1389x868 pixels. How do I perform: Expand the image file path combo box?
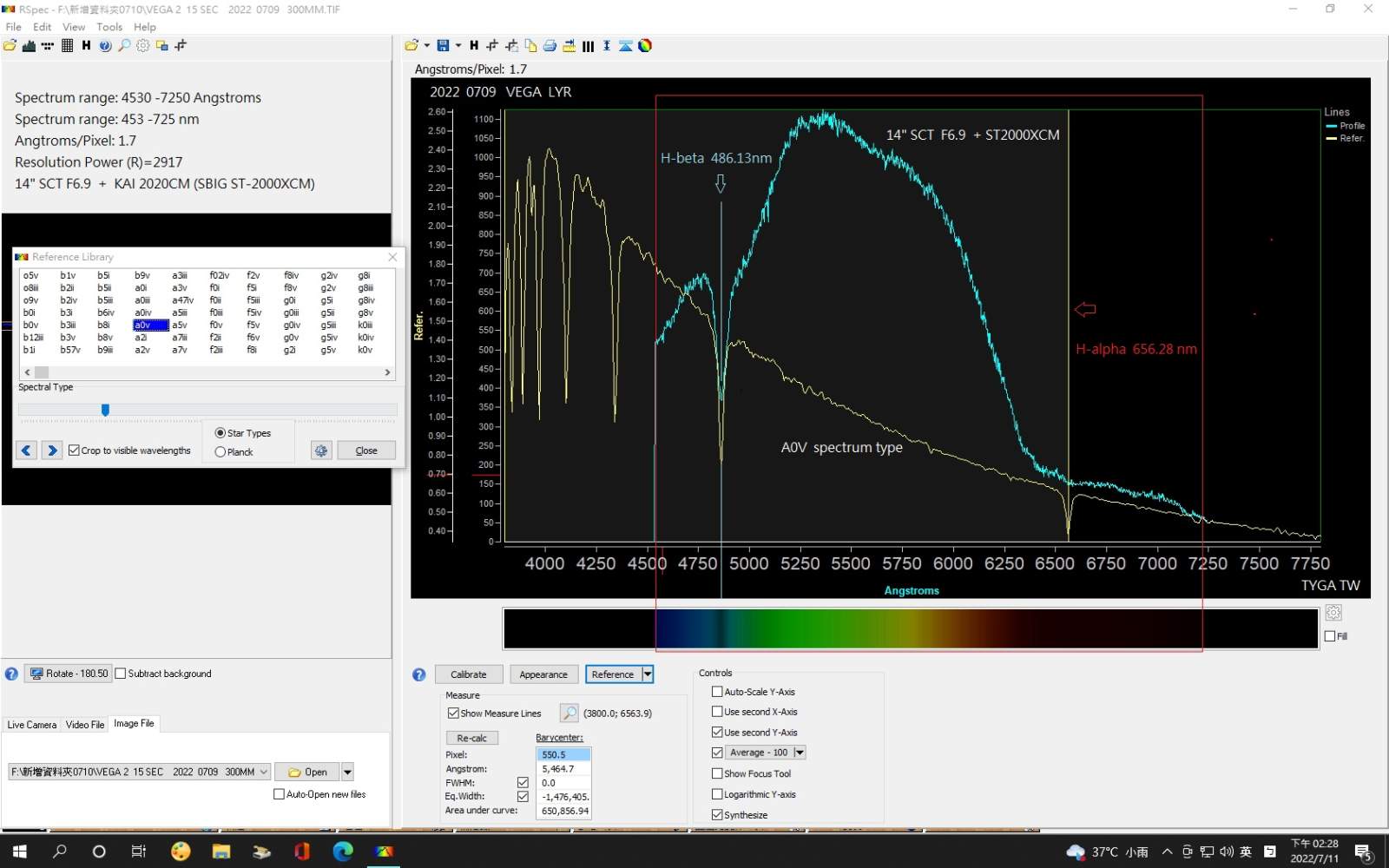click(x=263, y=772)
